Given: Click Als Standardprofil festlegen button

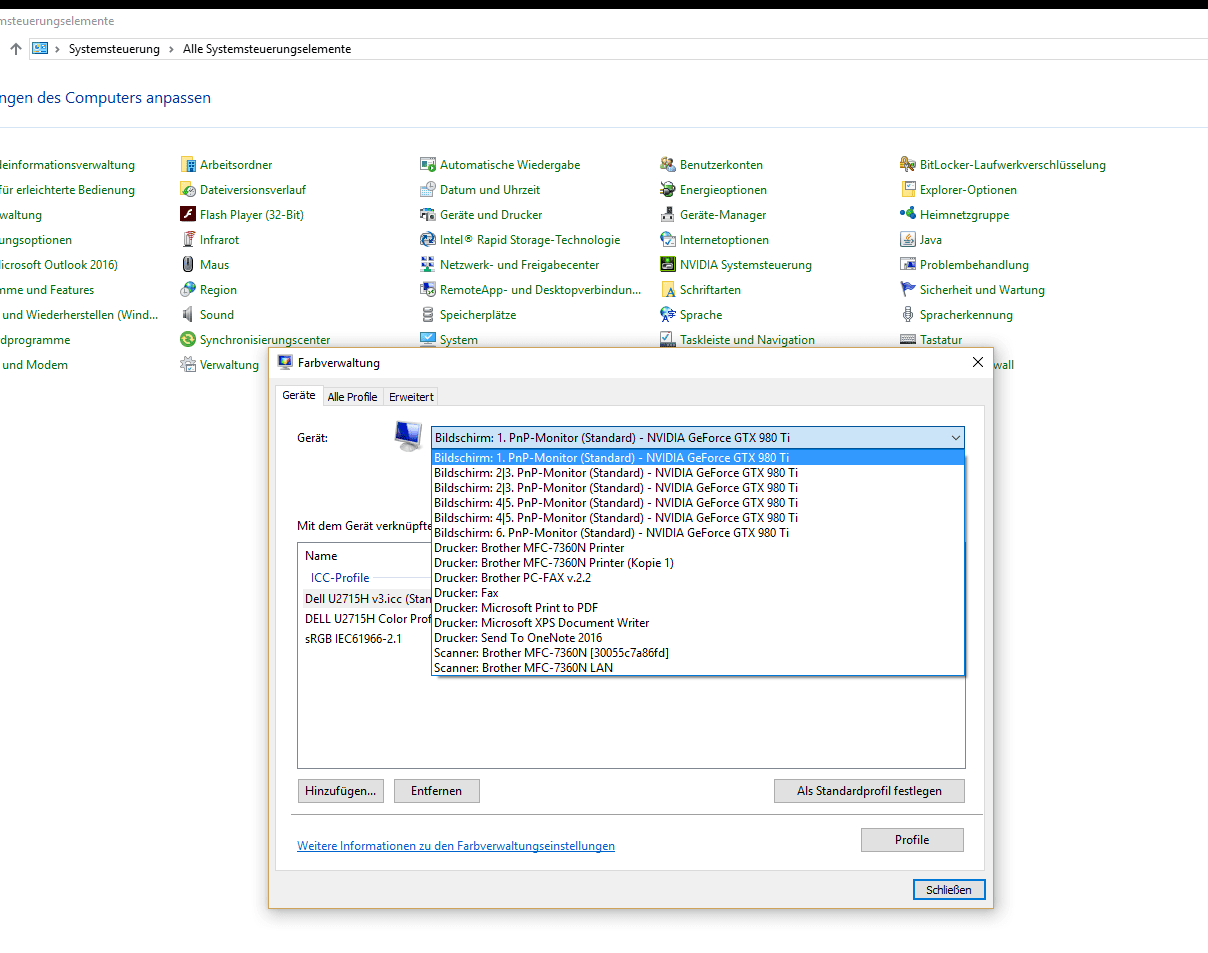Looking at the screenshot, I should coord(869,791).
